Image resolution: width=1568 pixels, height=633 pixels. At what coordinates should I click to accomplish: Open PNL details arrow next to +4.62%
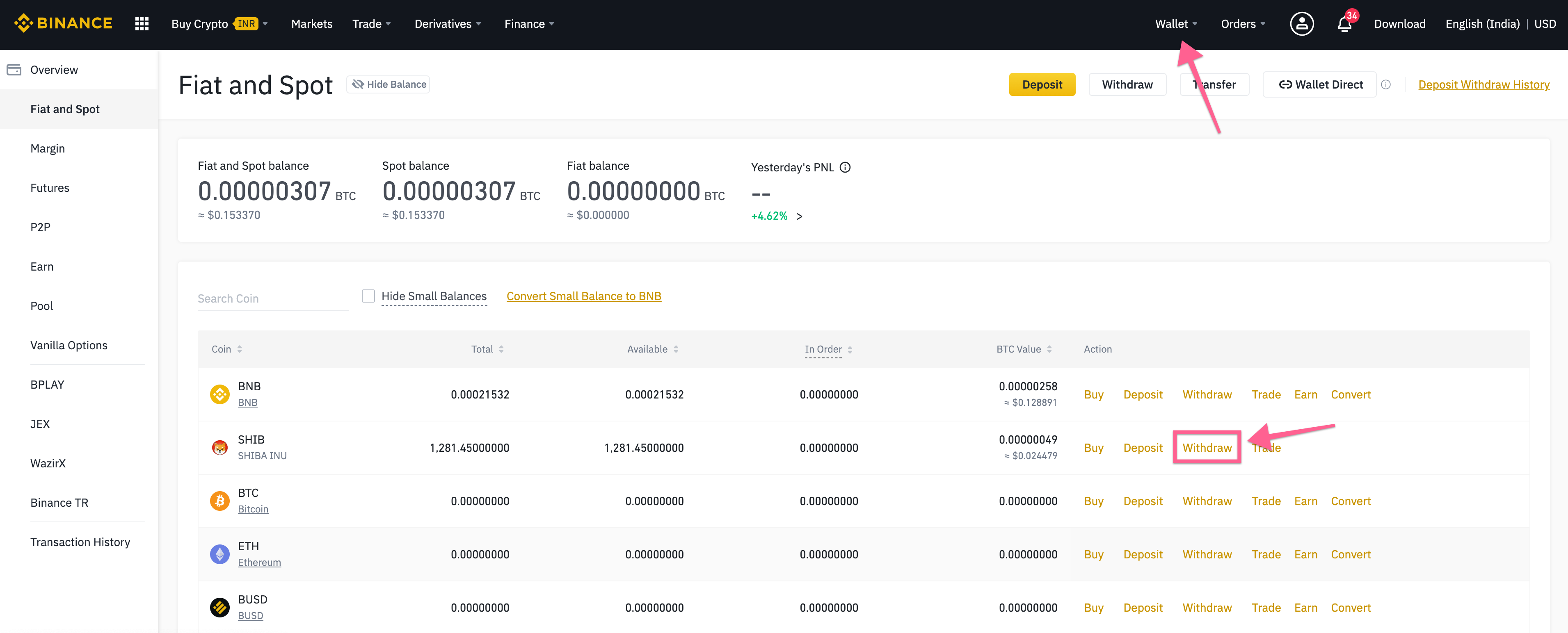click(x=800, y=216)
